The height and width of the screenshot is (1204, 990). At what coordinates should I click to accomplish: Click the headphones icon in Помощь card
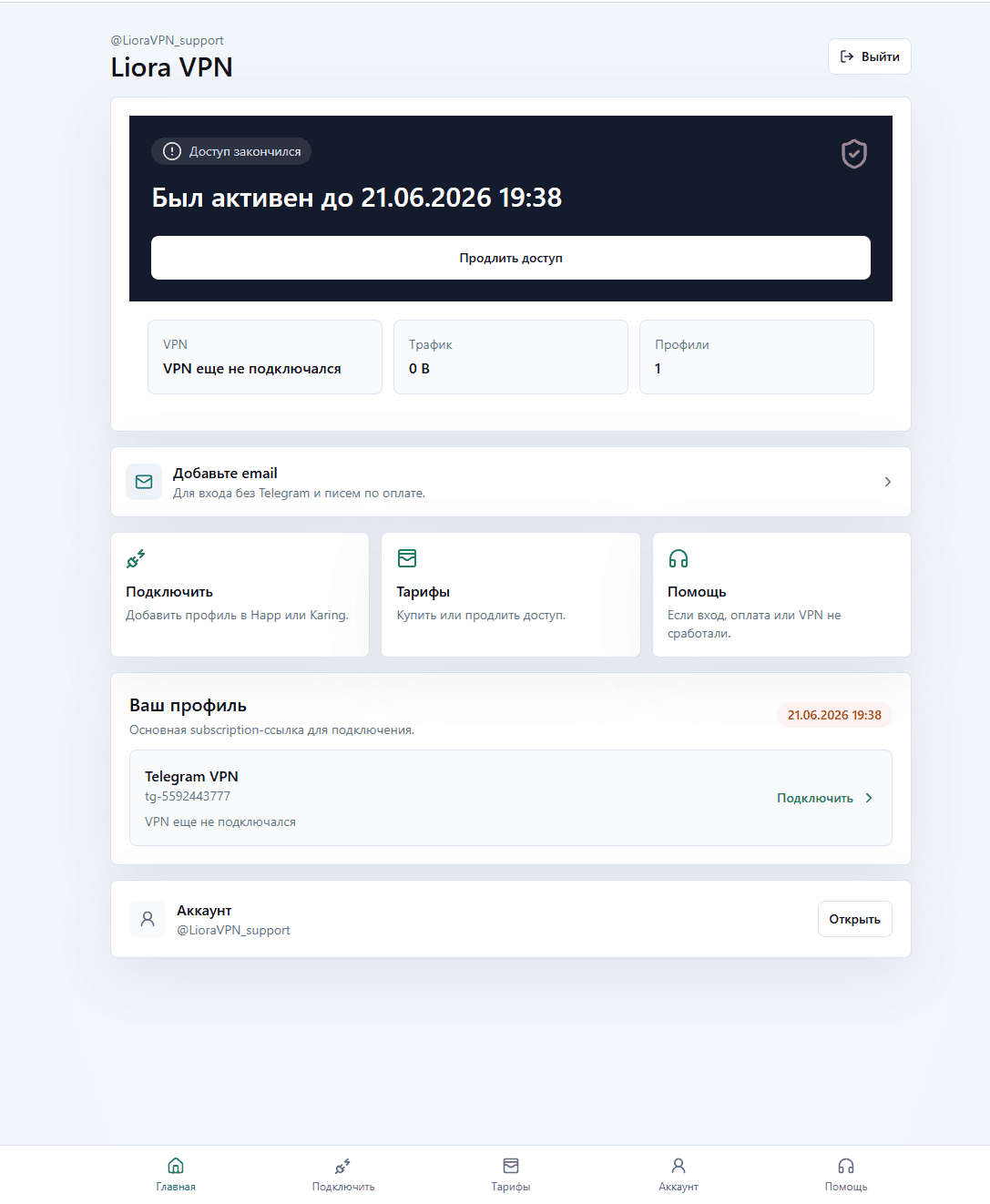click(679, 558)
